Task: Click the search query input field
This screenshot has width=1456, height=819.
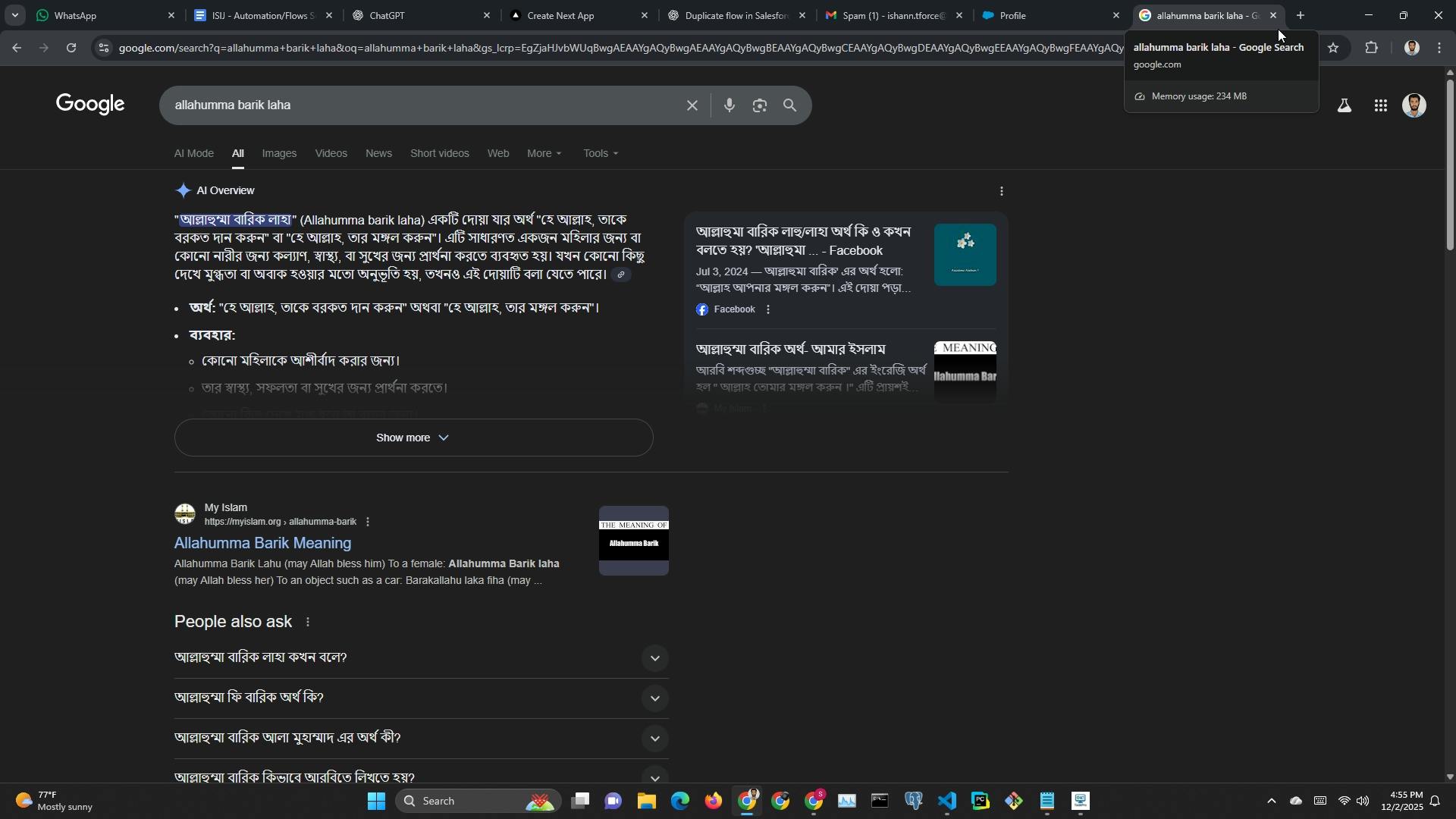Action: [x=417, y=105]
